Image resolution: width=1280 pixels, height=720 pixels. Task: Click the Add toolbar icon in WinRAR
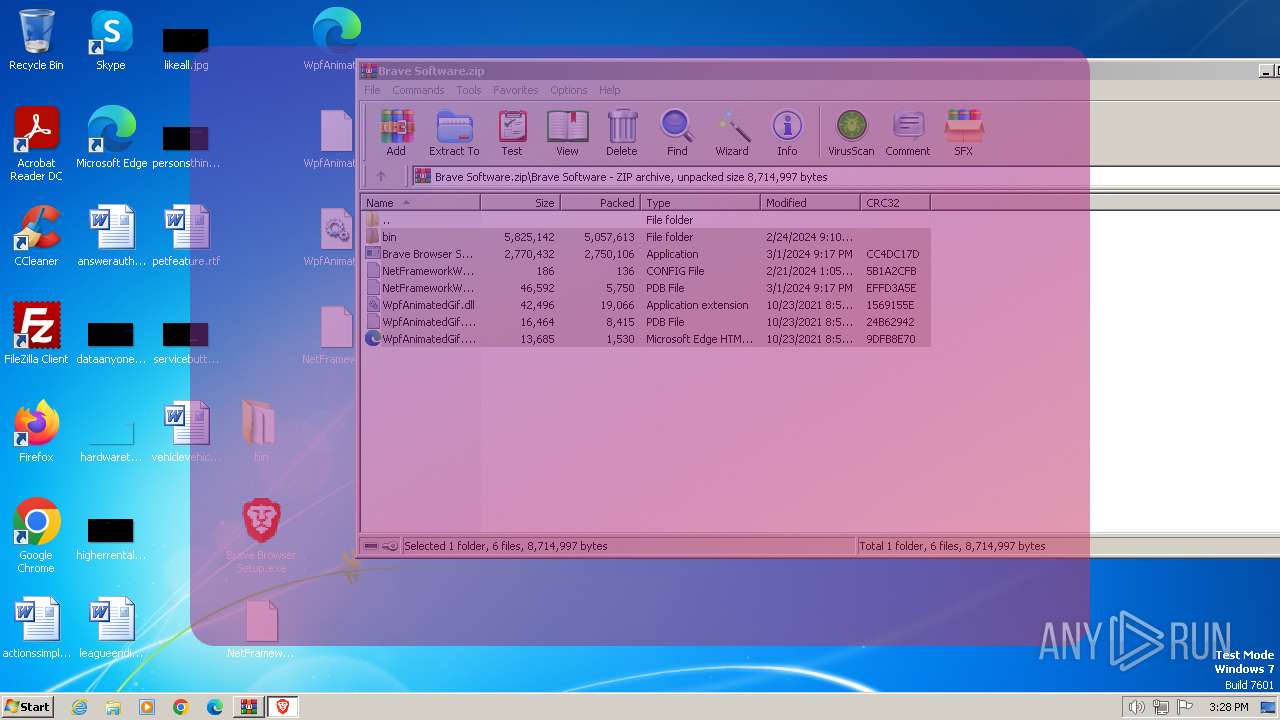(396, 133)
